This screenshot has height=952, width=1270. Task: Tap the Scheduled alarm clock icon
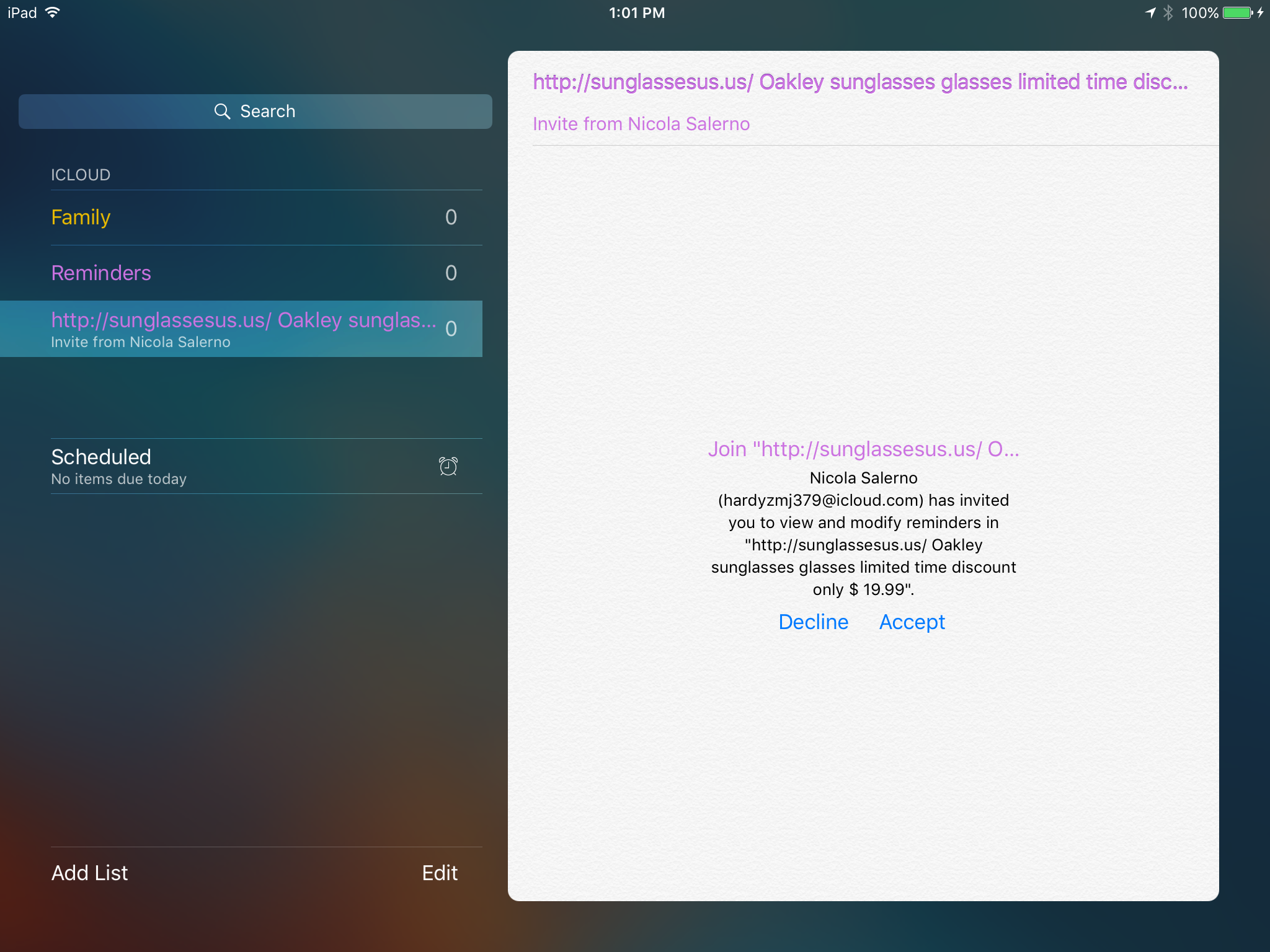tap(448, 466)
